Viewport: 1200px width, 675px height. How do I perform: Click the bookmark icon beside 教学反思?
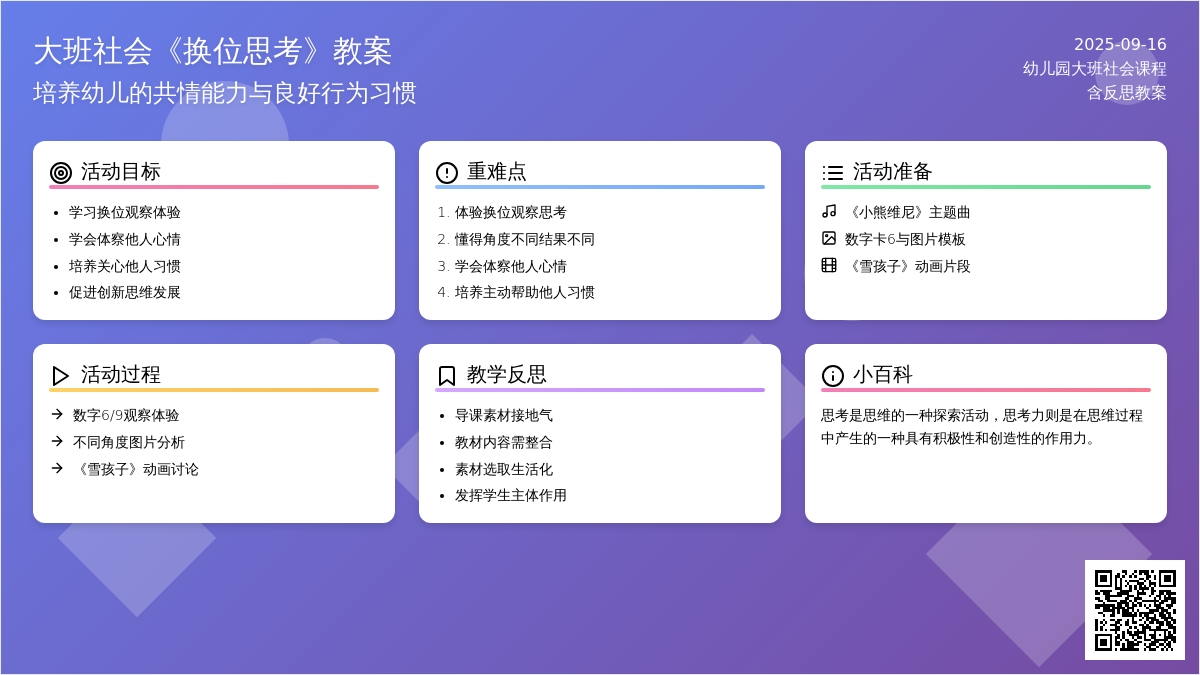coord(447,376)
